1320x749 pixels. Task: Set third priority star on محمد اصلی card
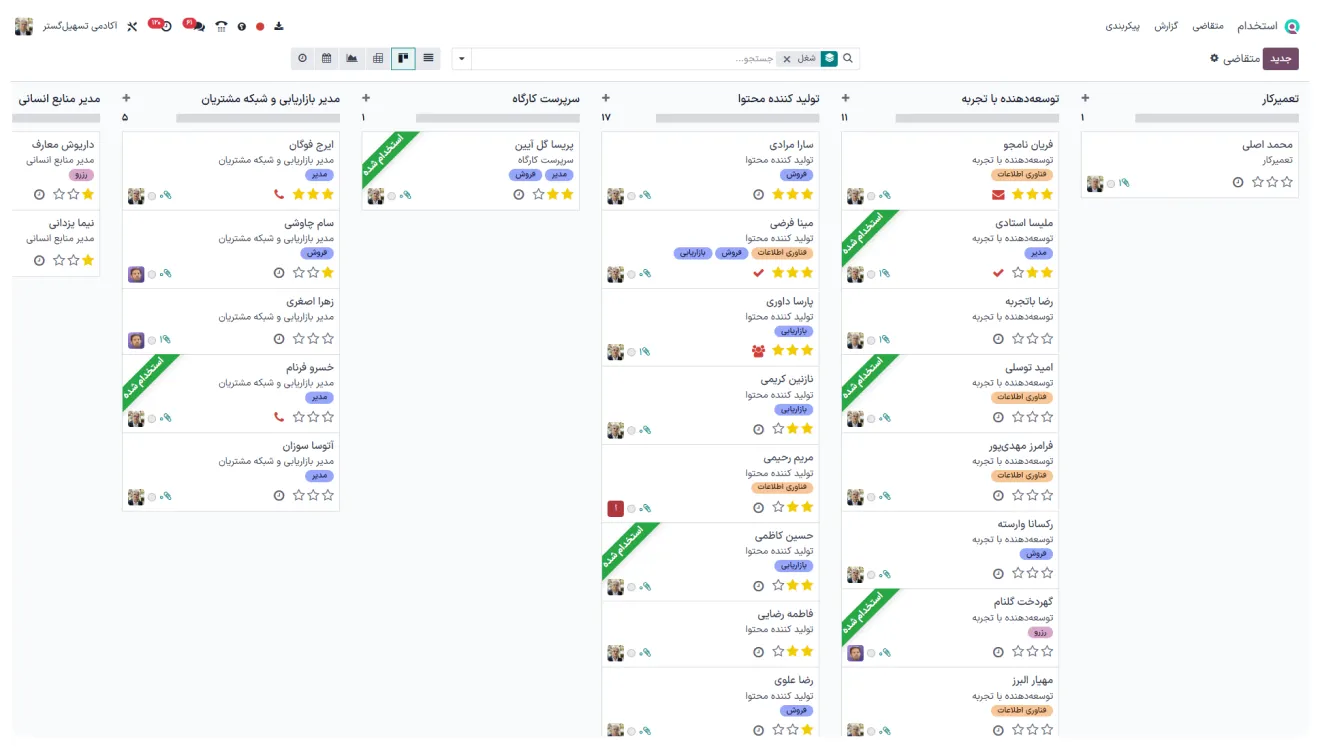[1256, 182]
